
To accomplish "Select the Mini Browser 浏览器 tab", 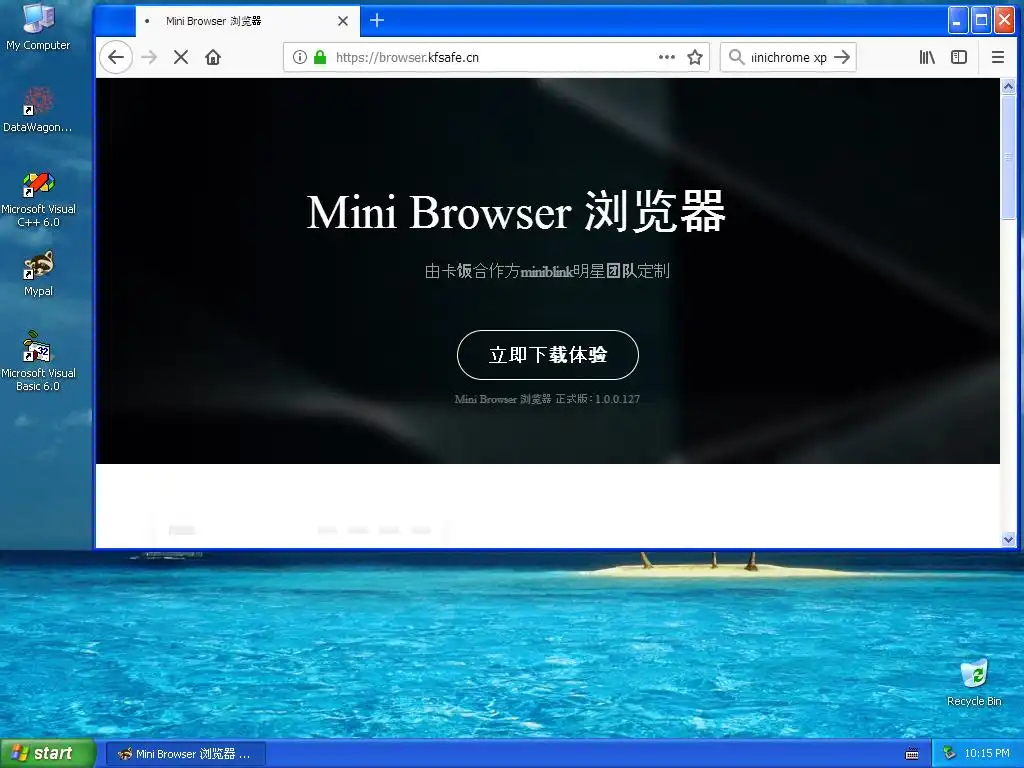I will click(248, 22).
